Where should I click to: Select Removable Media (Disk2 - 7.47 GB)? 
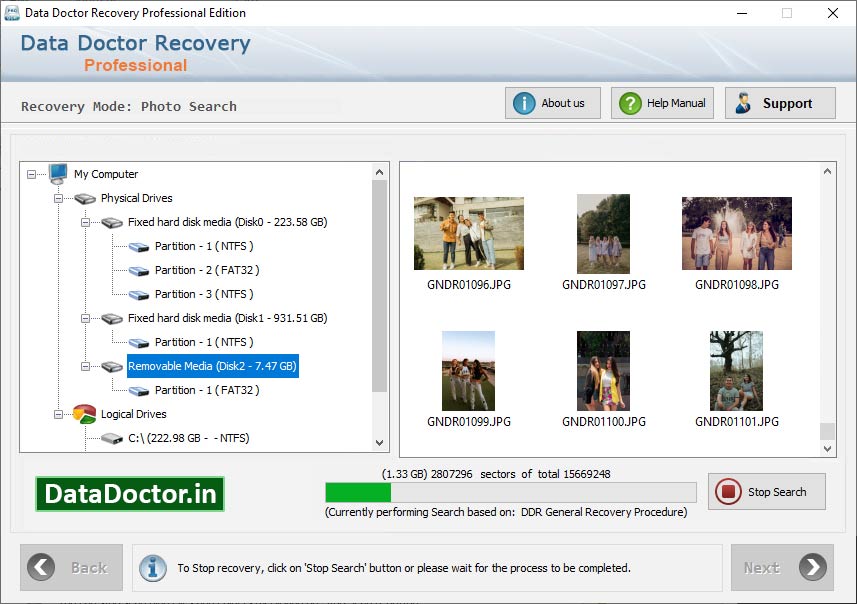[210, 366]
